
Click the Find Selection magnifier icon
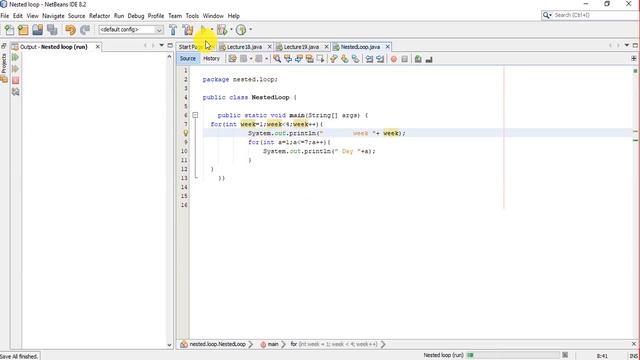(x=277, y=59)
